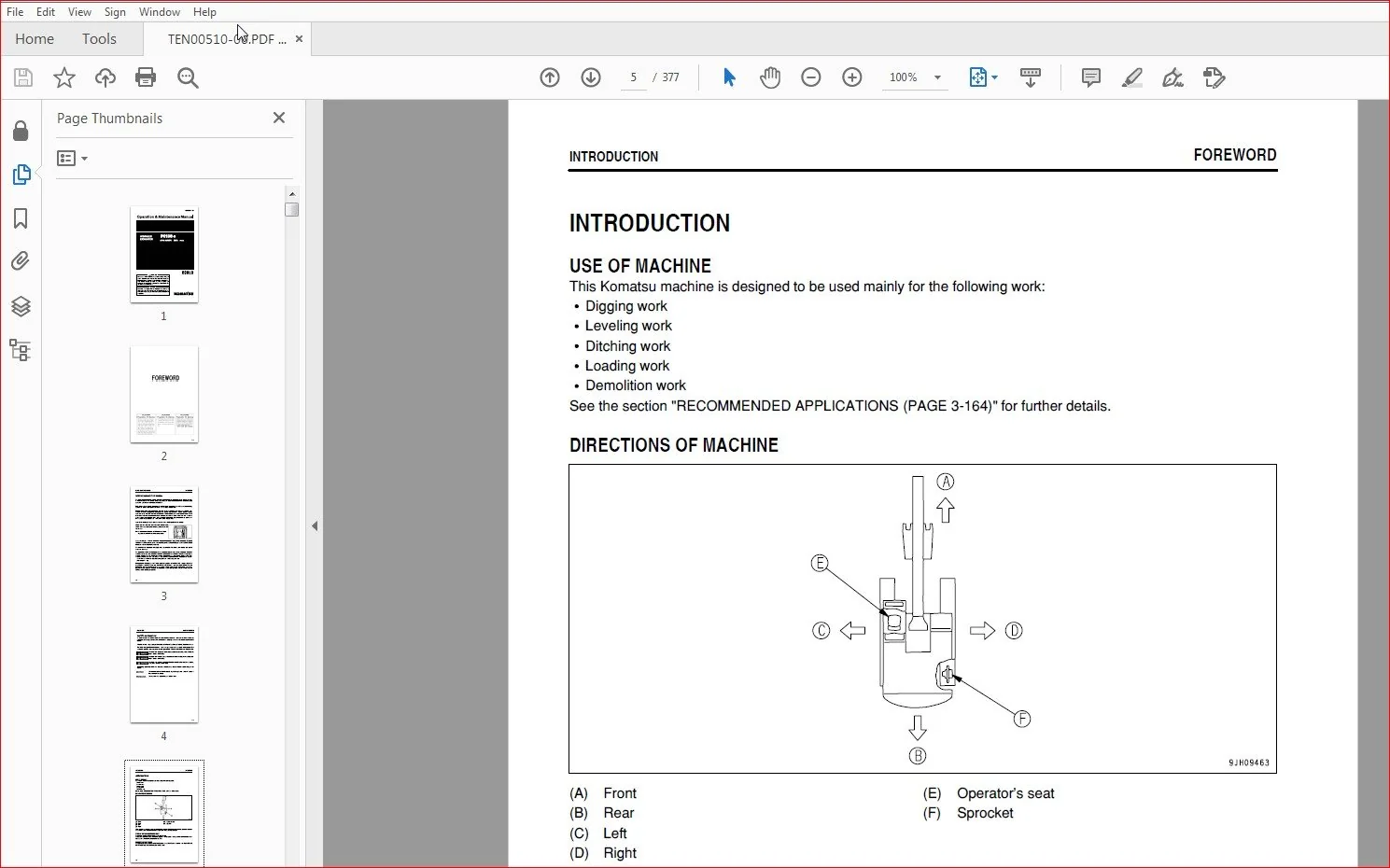Image resolution: width=1390 pixels, height=868 pixels.
Task: Click the 'Demolition work' bullet
Action: (636, 385)
